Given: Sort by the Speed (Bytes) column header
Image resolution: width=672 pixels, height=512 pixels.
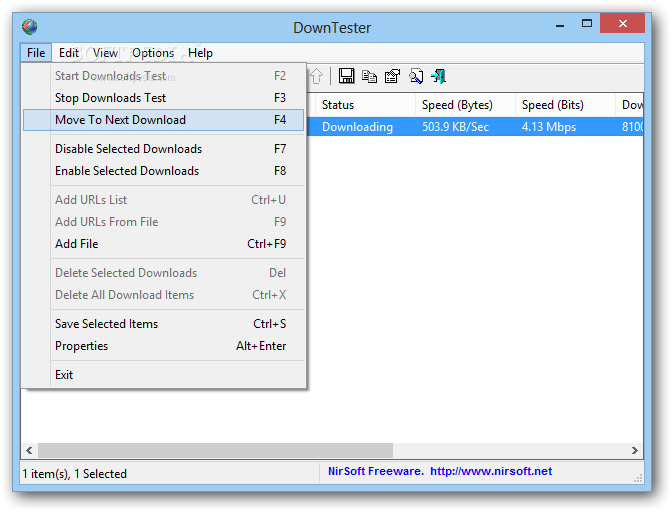Looking at the screenshot, I should (x=465, y=105).
